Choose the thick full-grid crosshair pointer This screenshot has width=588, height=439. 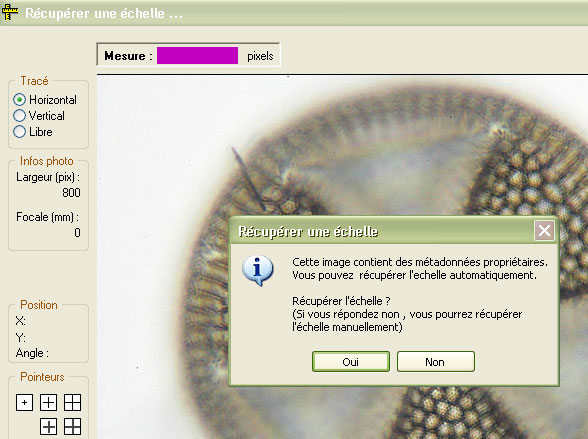tap(72, 427)
